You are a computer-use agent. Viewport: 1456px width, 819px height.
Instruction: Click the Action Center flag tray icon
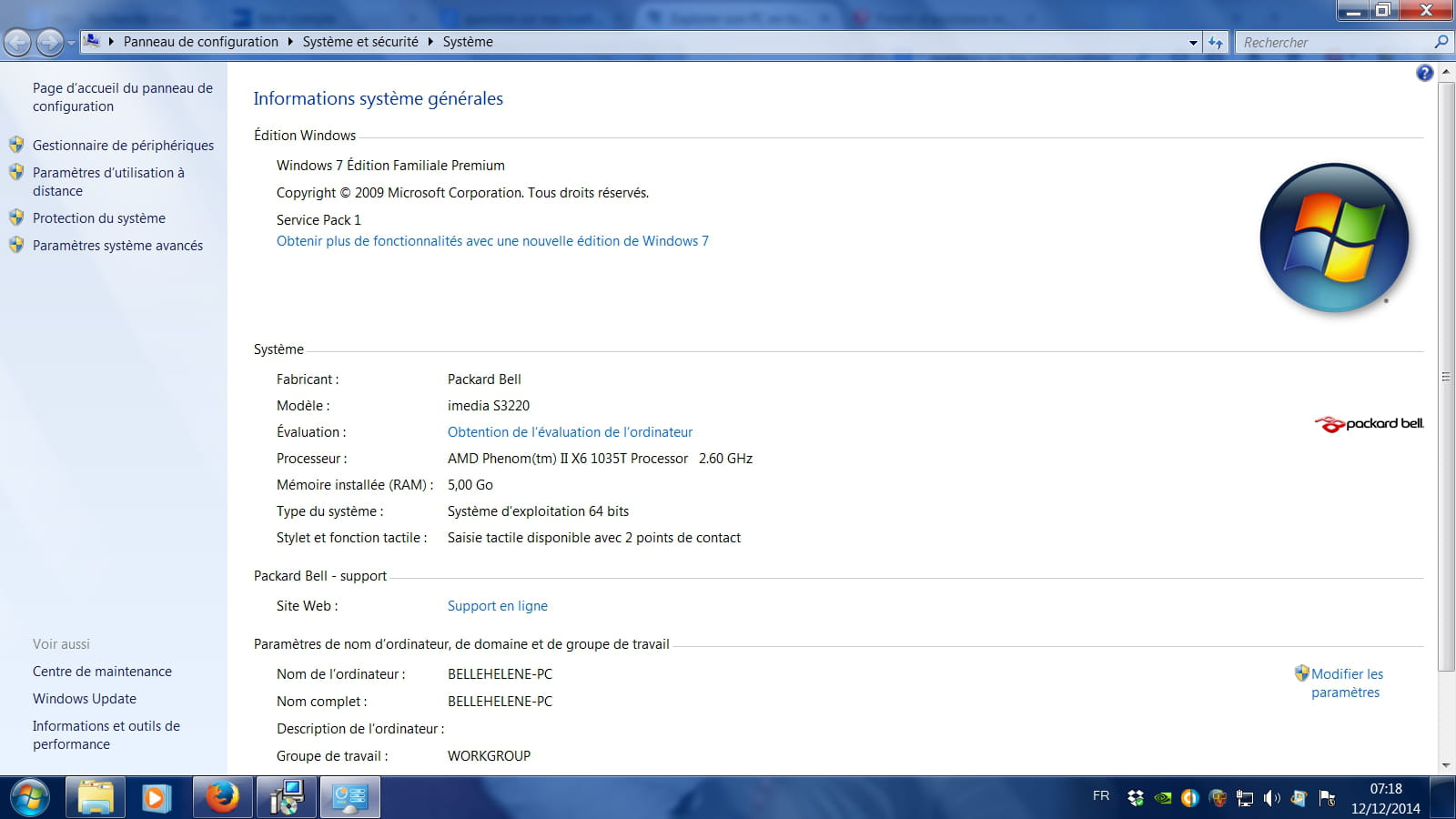point(1327,799)
